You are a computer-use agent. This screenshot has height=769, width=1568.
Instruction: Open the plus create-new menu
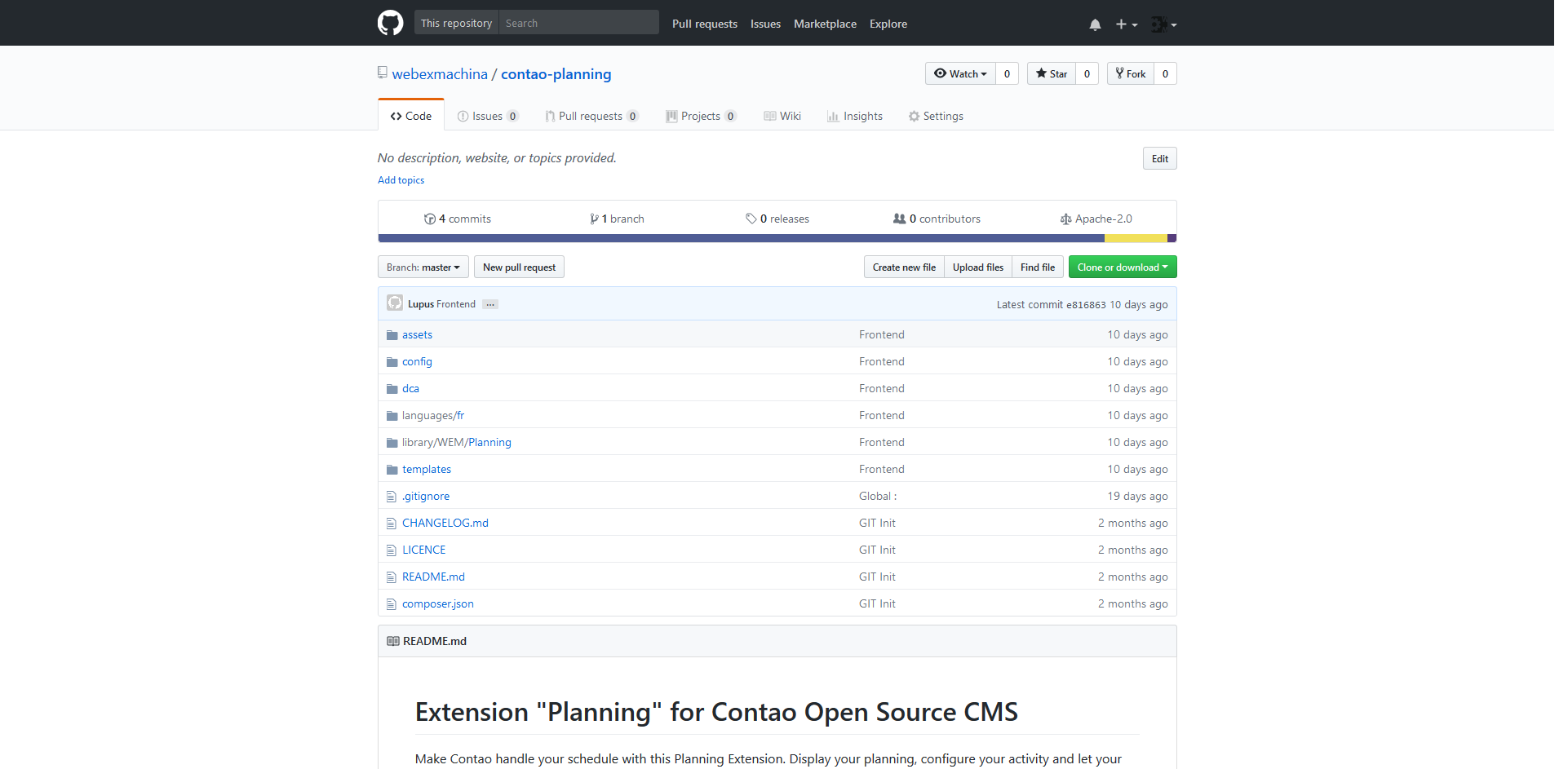[x=1127, y=24]
